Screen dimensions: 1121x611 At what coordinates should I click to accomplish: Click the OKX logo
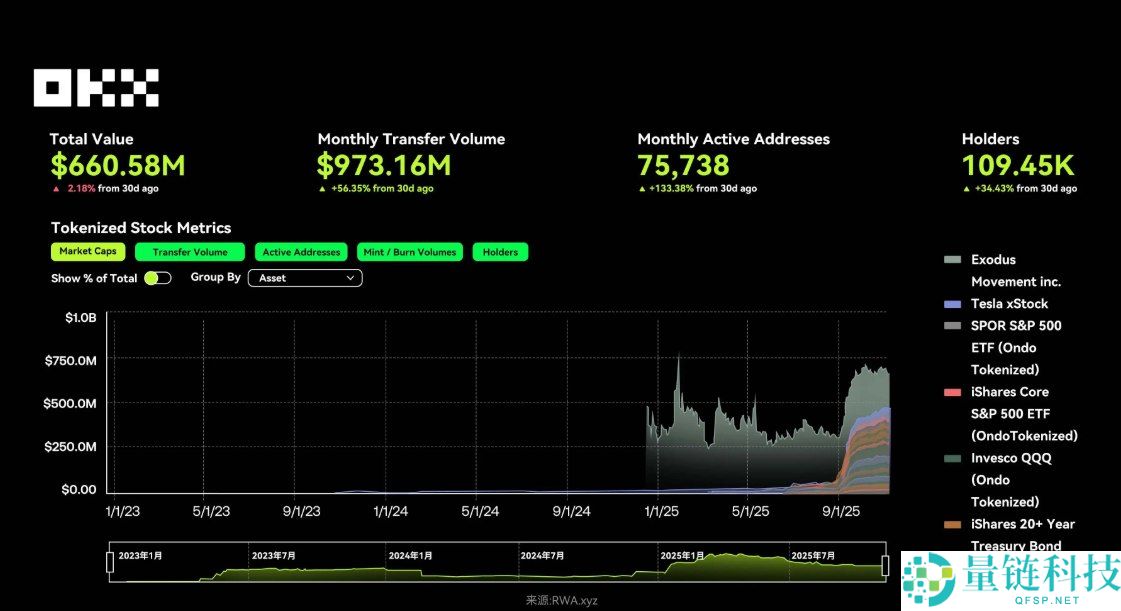(96, 88)
